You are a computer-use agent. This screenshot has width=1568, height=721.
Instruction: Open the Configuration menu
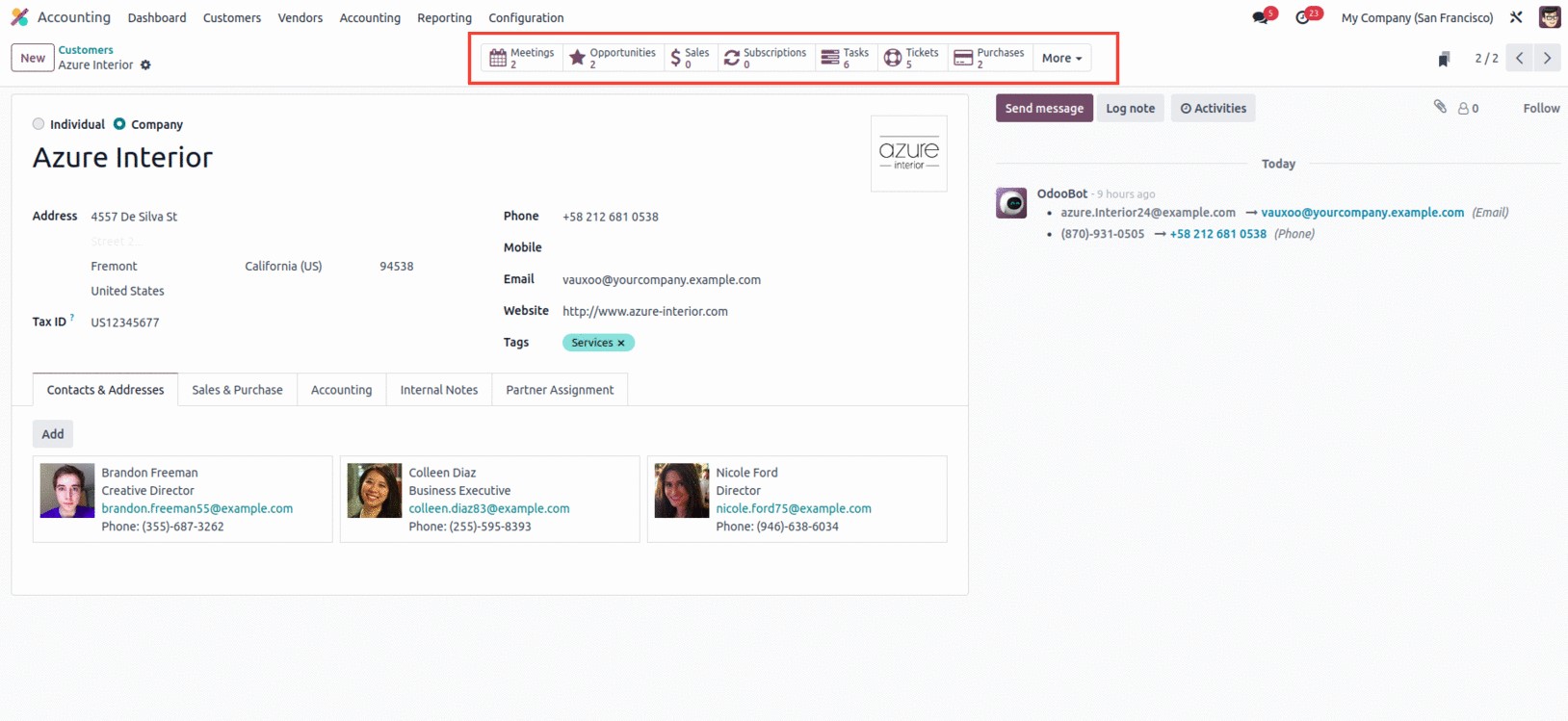tap(526, 17)
